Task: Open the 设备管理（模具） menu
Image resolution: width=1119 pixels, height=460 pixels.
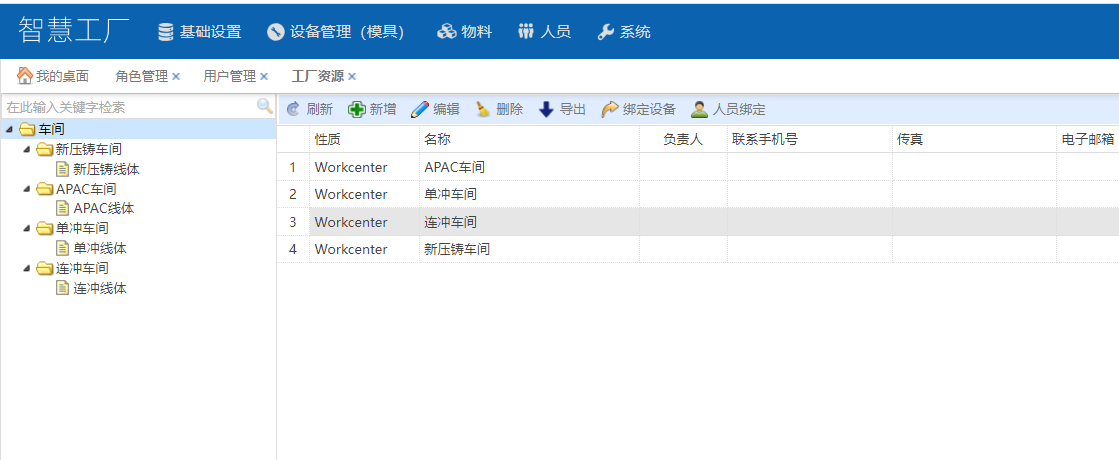Action: 336,32
